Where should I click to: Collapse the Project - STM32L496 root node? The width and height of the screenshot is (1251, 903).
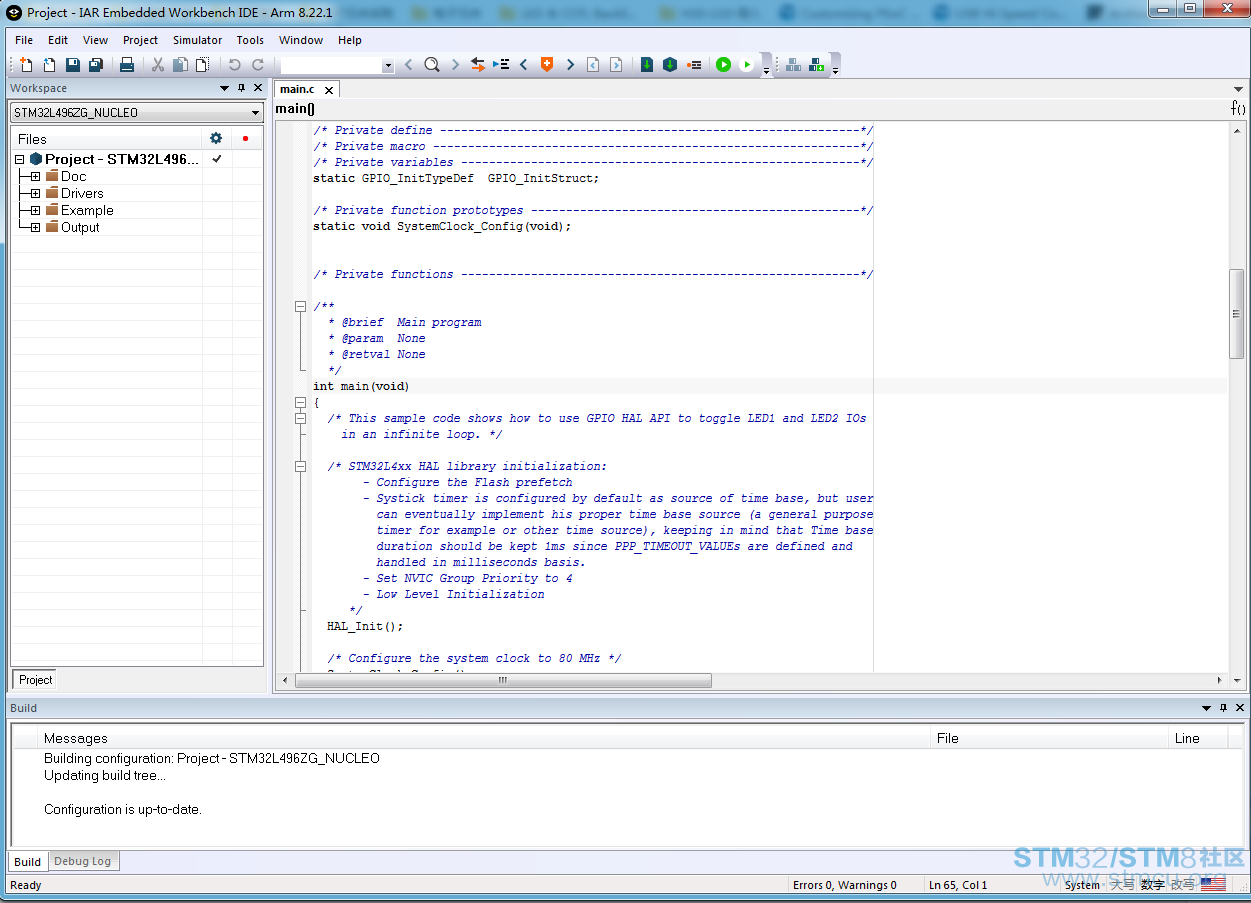(x=20, y=159)
